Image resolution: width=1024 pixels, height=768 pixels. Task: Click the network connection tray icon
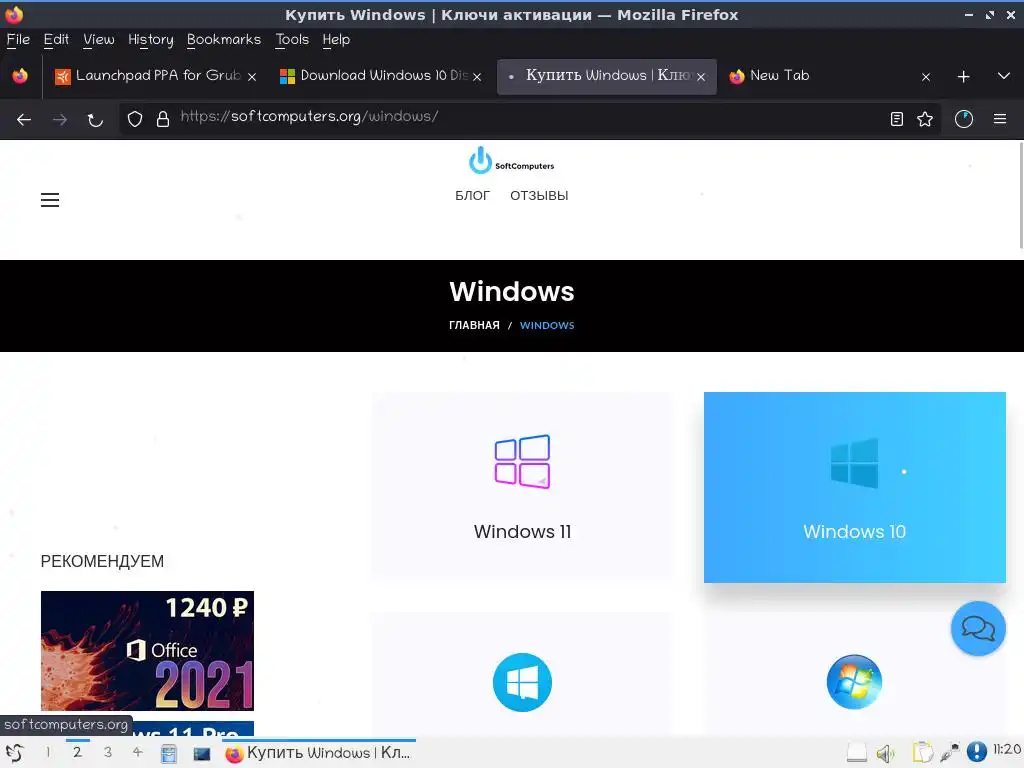coord(950,753)
